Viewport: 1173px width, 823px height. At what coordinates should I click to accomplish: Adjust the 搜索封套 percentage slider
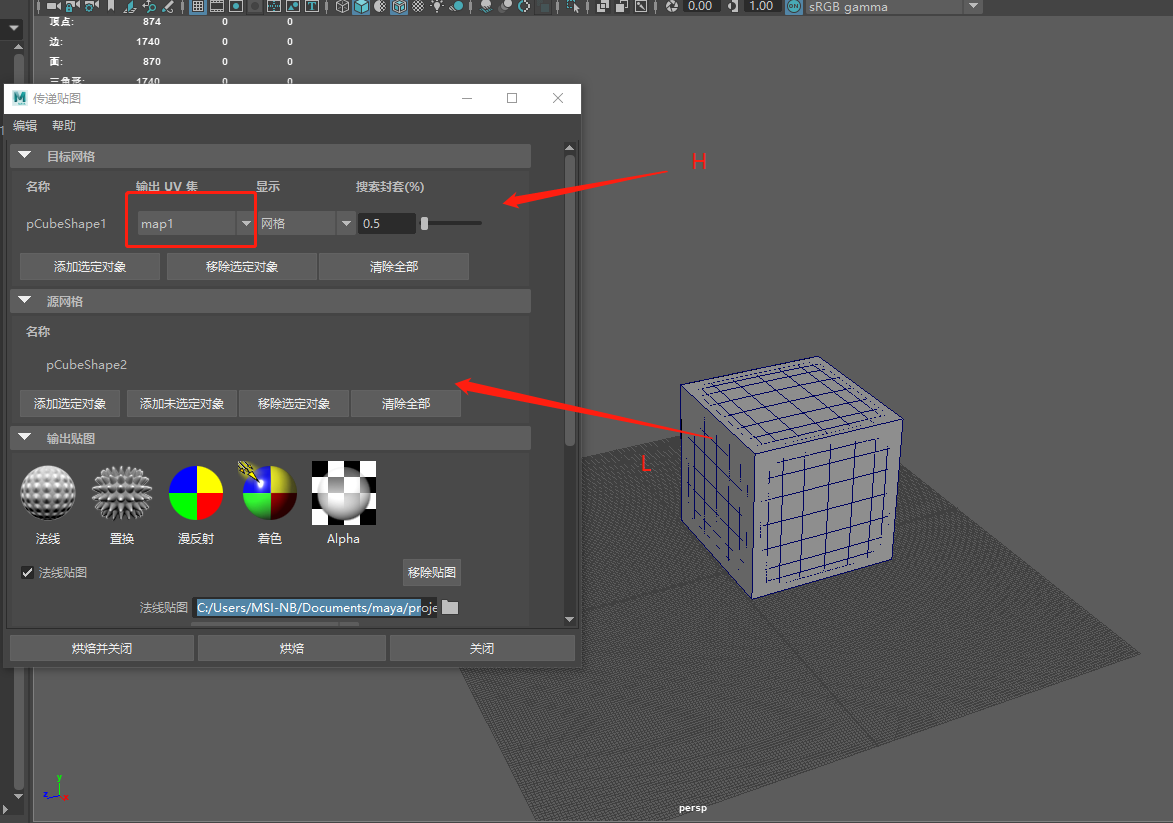click(x=425, y=223)
